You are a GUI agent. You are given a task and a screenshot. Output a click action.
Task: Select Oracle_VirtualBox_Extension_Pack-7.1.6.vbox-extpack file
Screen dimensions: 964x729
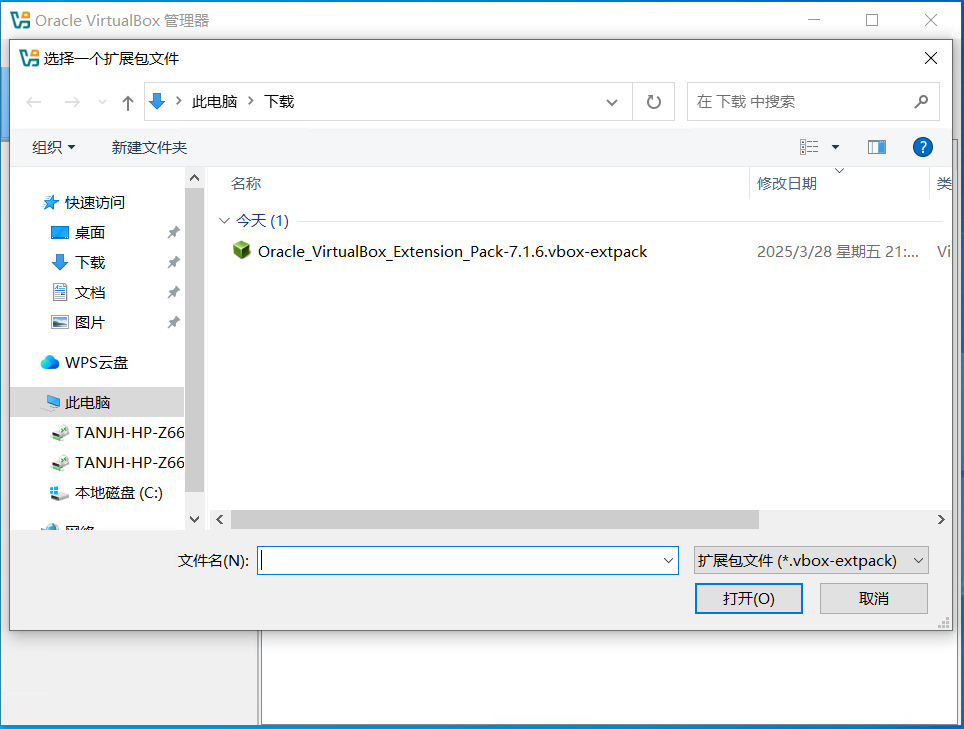point(452,251)
